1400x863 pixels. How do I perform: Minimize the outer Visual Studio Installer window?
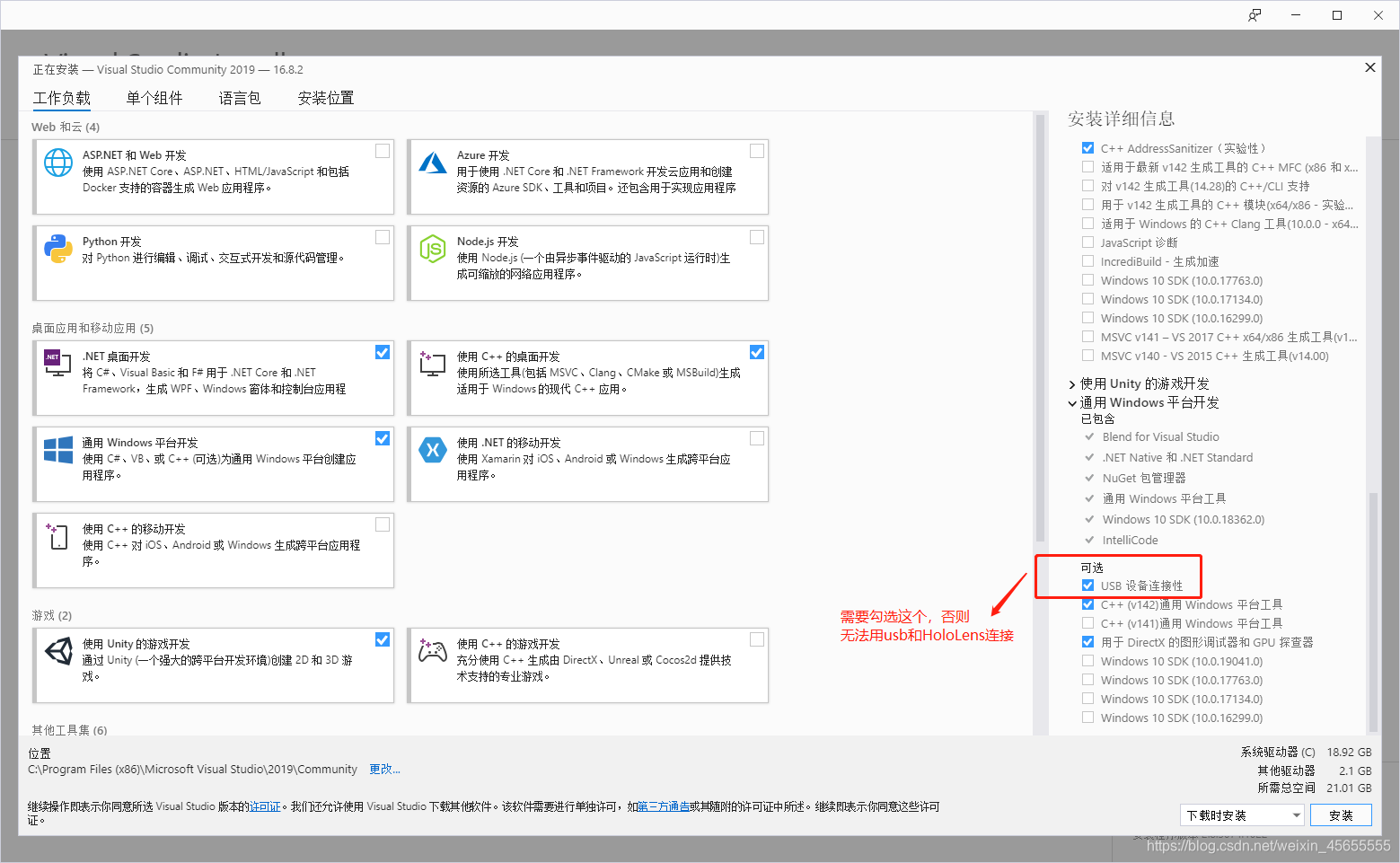1296,15
